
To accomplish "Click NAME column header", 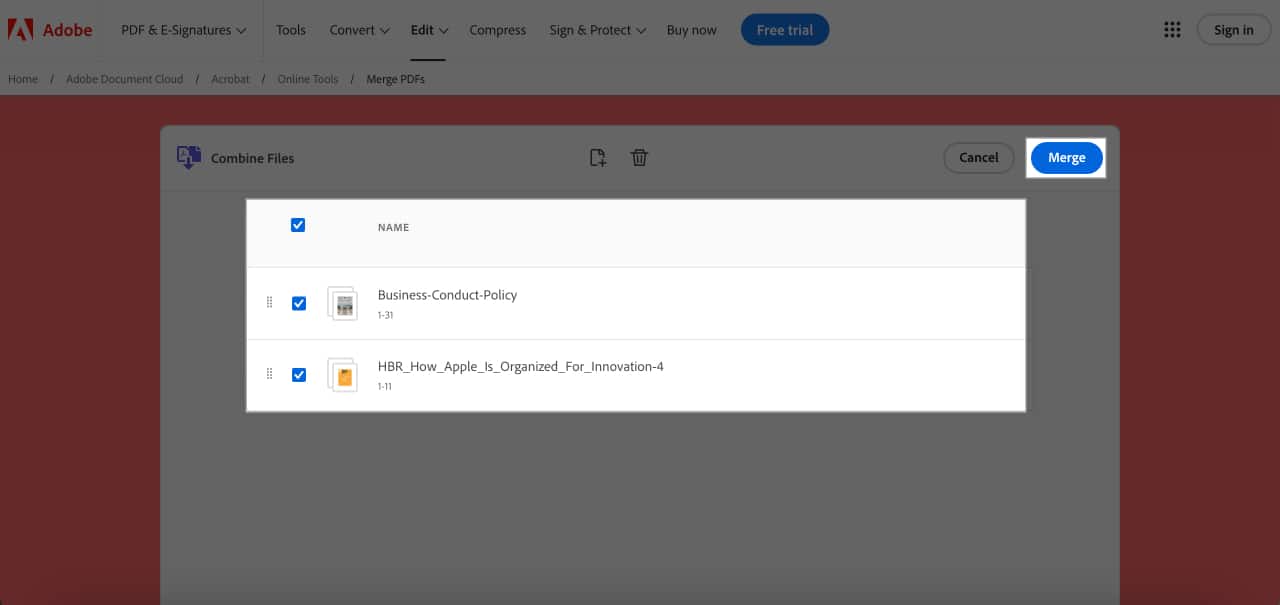I will pyautogui.click(x=393, y=228).
